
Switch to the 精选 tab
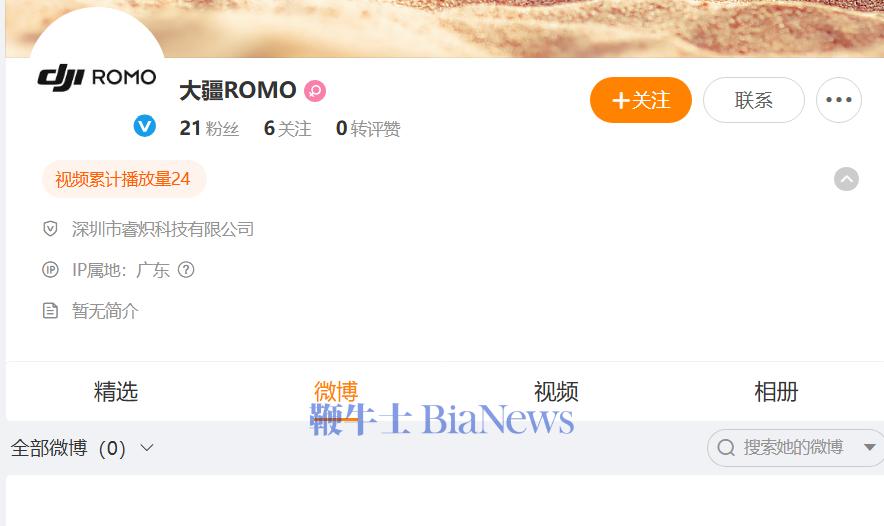tap(116, 391)
